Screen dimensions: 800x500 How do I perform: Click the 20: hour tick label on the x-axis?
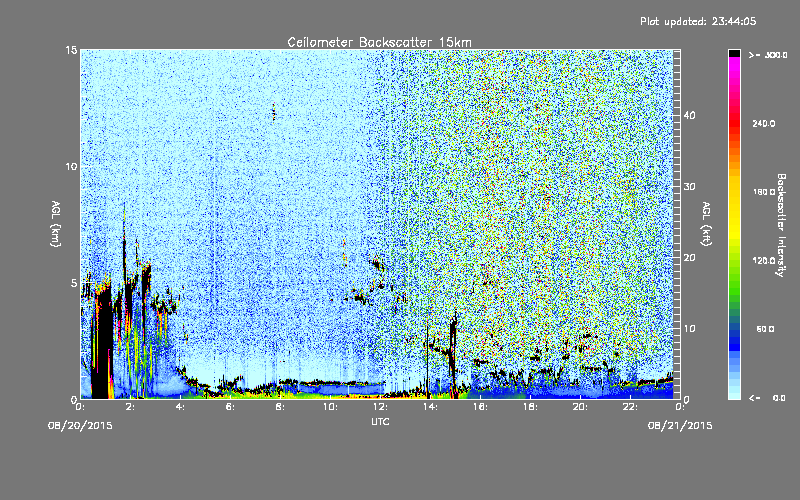click(580, 407)
